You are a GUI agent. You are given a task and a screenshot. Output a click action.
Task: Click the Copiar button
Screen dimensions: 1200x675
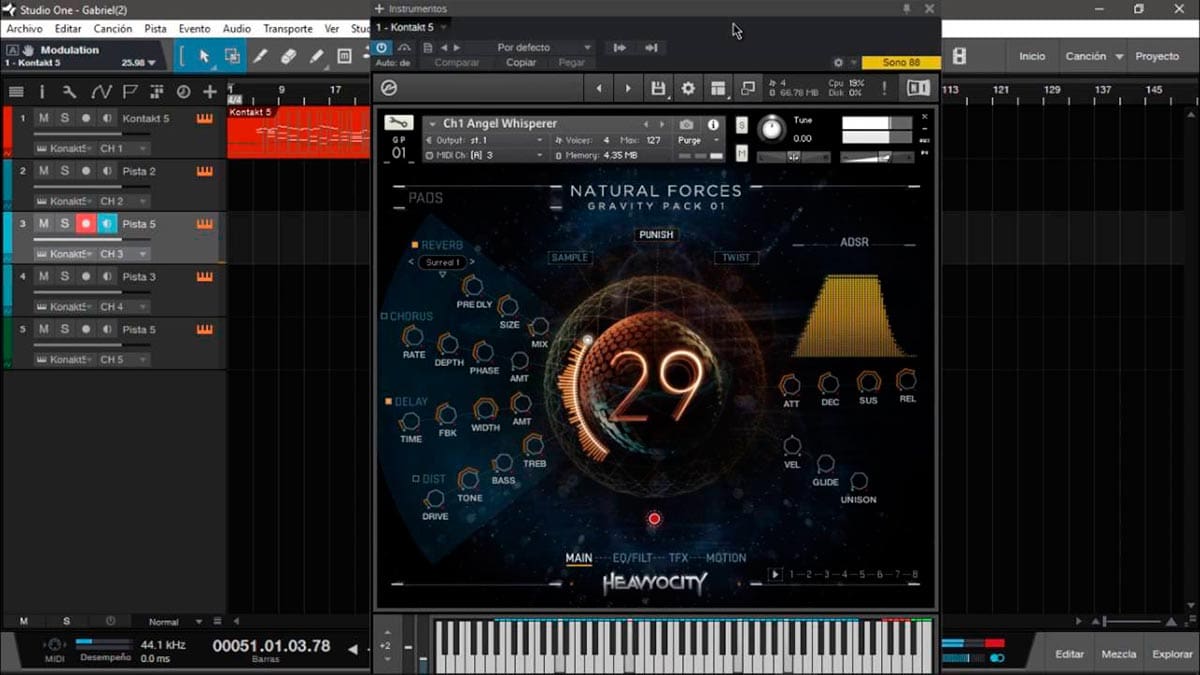(521, 63)
